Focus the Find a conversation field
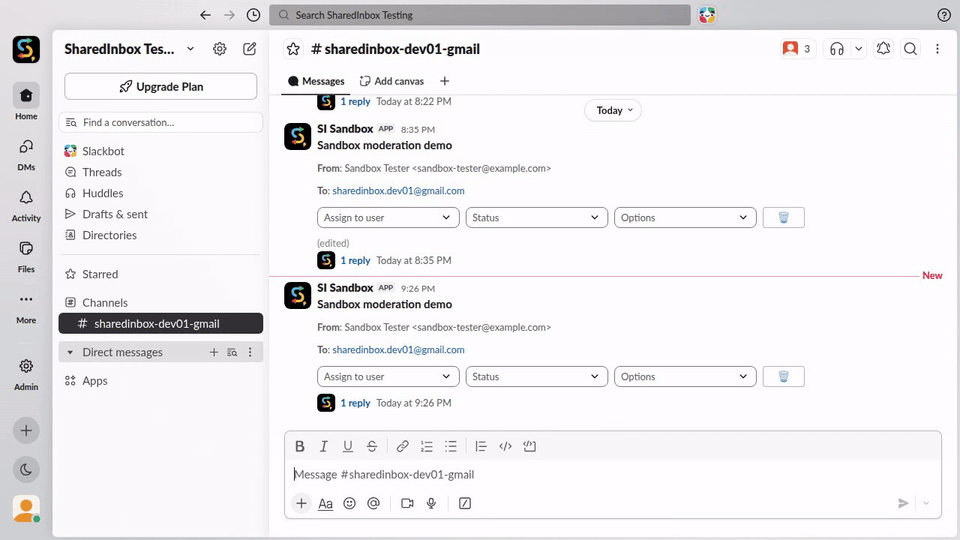Viewport: 960px width, 540px height. pos(160,122)
